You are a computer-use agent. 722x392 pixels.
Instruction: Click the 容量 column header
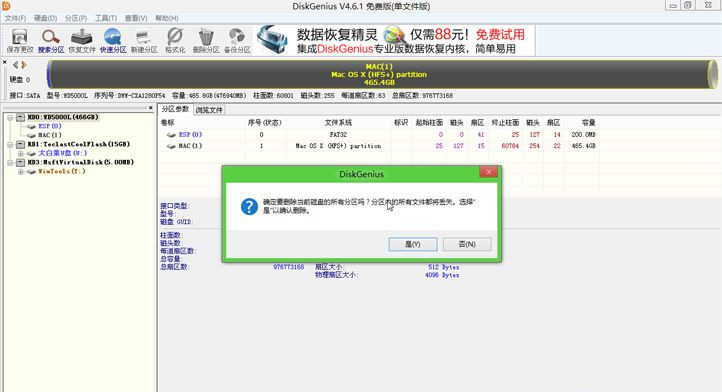tap(588, 123)
